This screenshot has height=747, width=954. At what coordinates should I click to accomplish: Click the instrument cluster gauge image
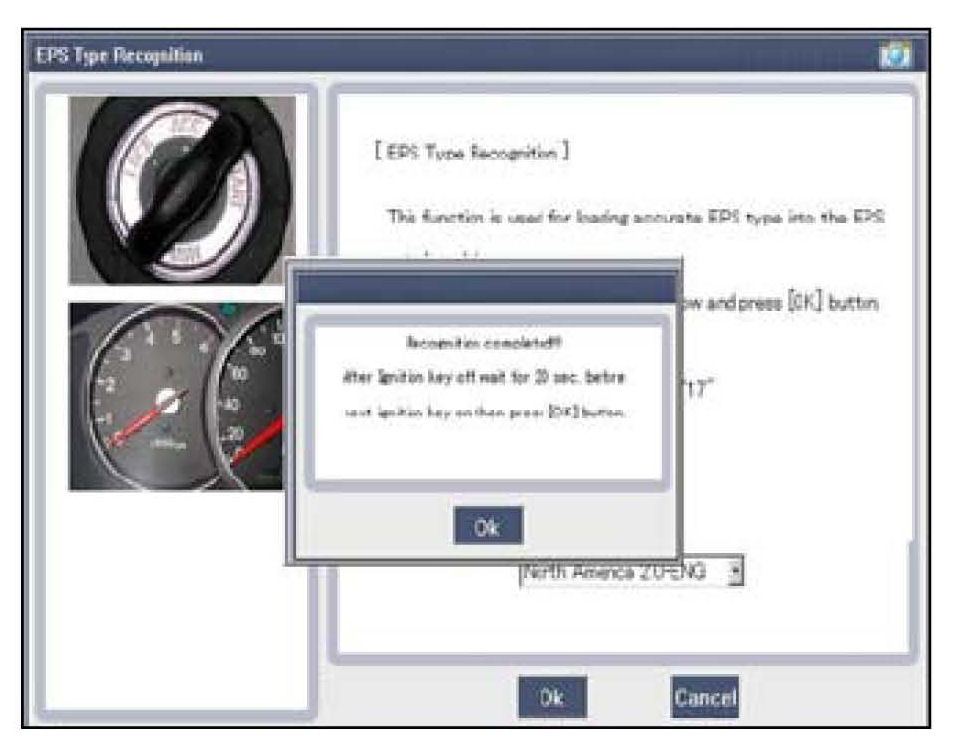[177, 396]
